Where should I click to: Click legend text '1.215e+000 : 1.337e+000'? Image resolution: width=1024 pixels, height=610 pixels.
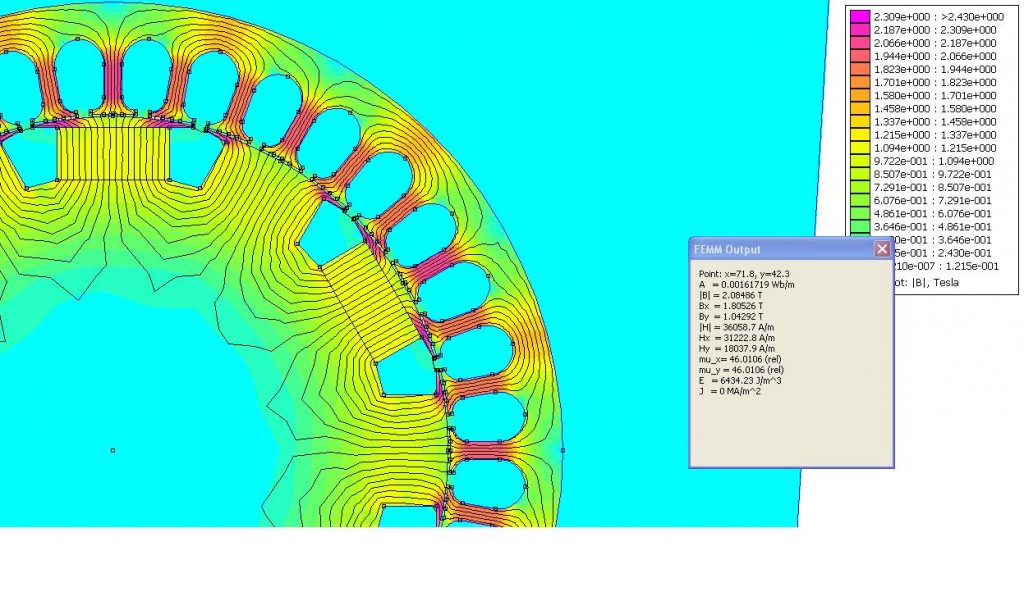[935, 135]
